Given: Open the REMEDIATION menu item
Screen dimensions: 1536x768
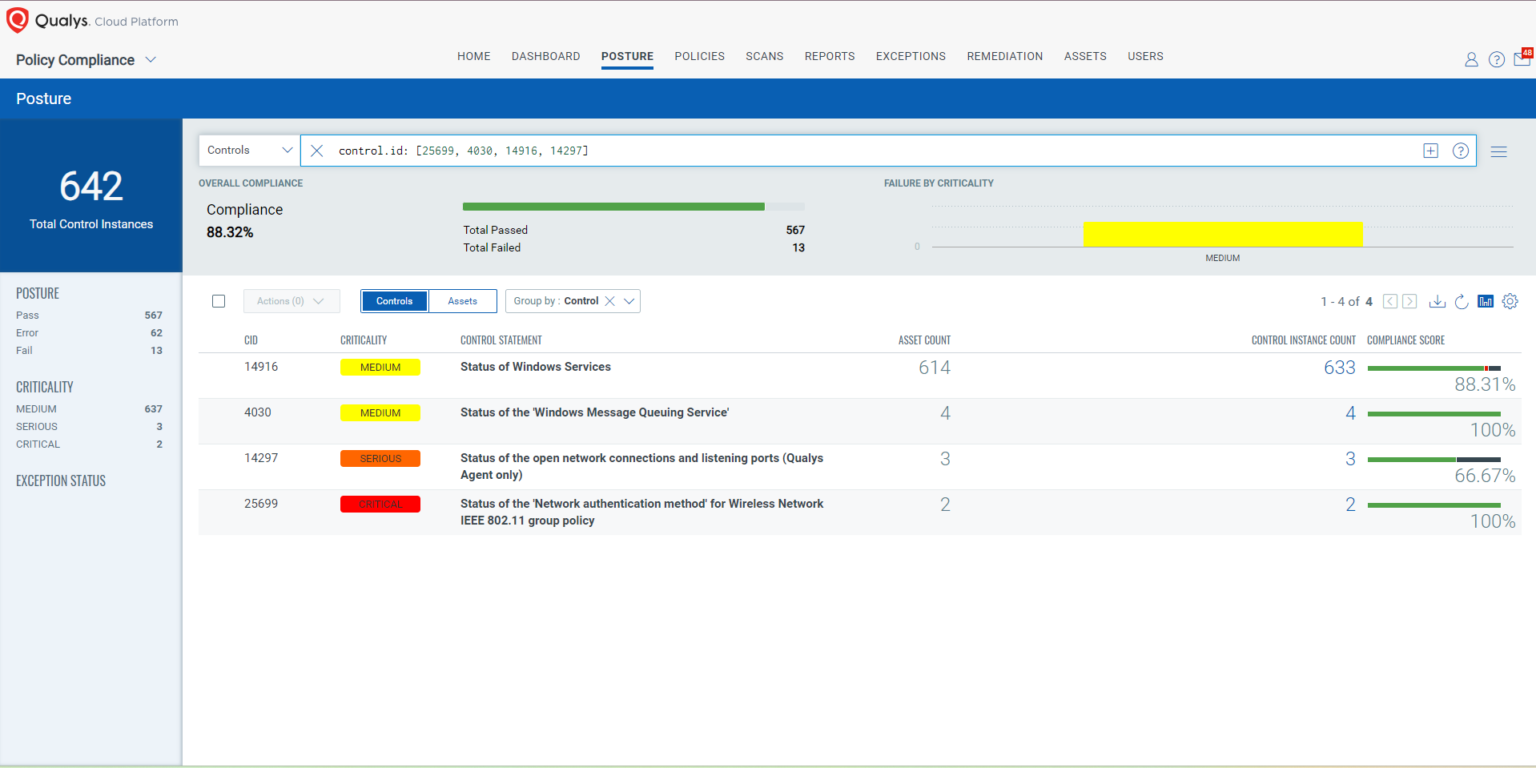Looking at the screenshot, I should pyautogui.click(x=1004, y=56).
